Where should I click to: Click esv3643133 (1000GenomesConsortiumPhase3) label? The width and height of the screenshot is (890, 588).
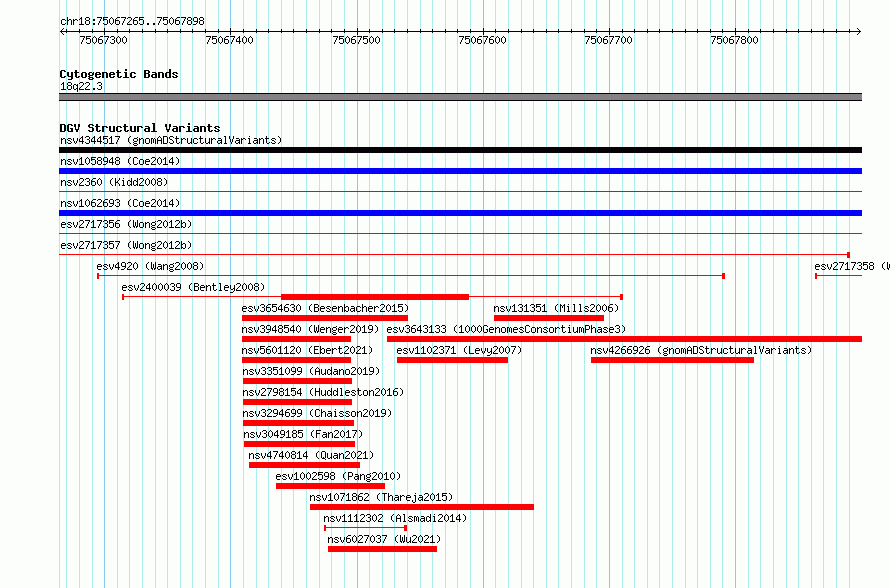coord(506,329)
